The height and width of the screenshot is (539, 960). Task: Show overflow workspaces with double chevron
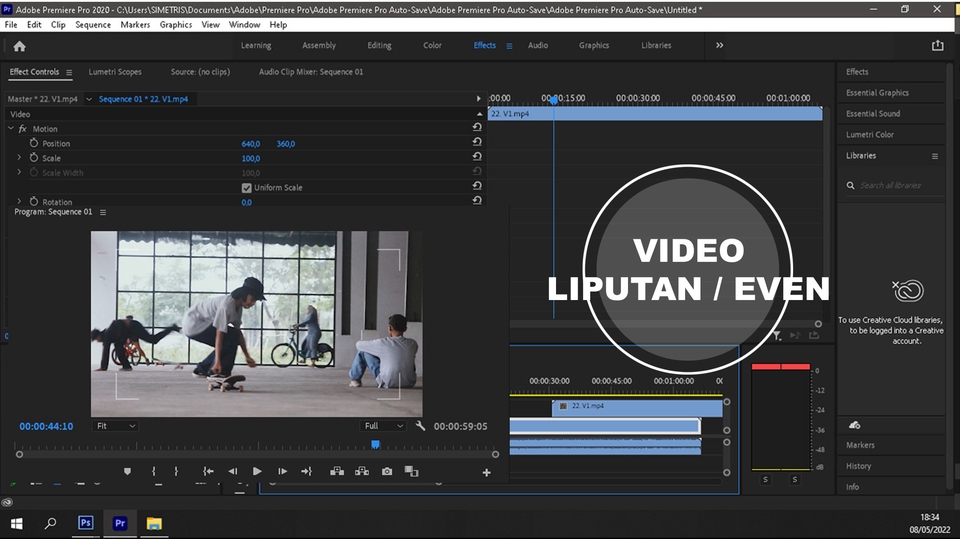pos(719,45)
